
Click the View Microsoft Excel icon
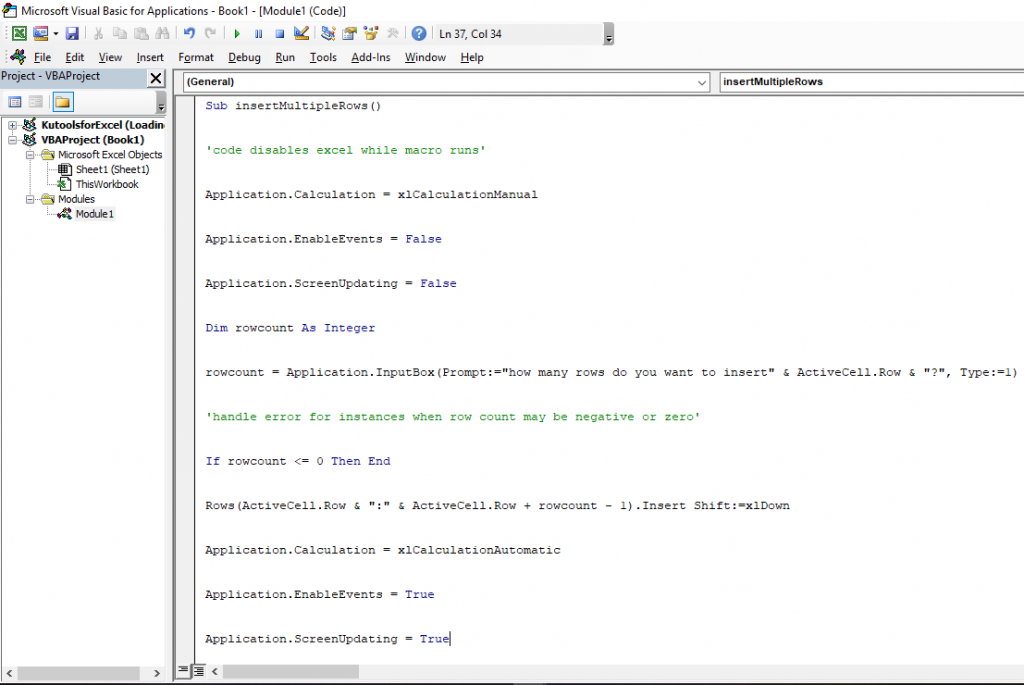tap(20, 33)
